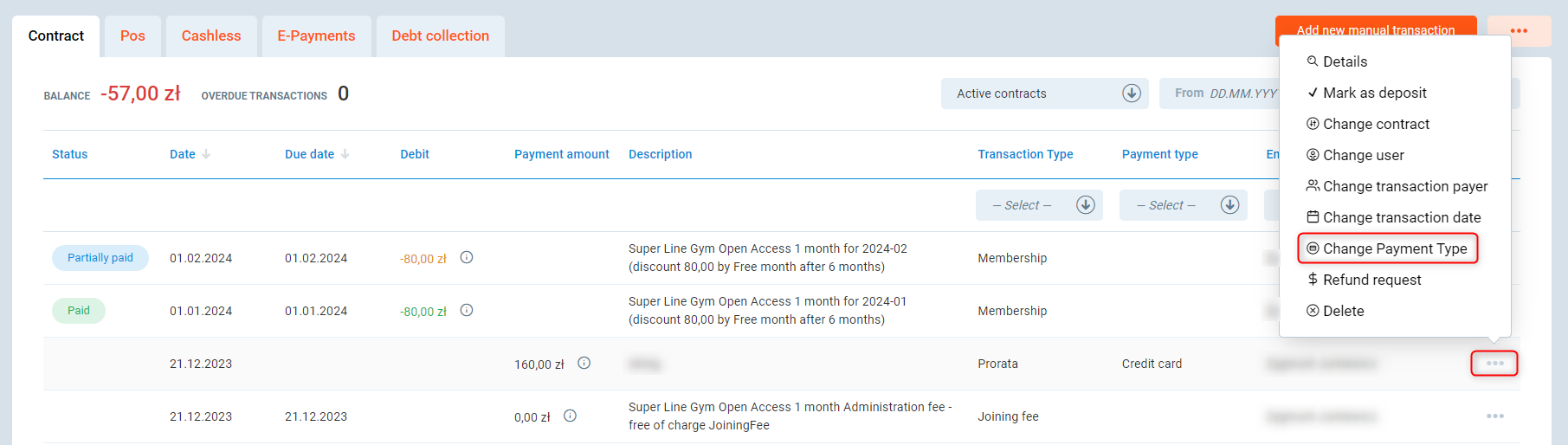
Task: Open three-dots menu on Joining fee row
Action: tap(1494, 416)
